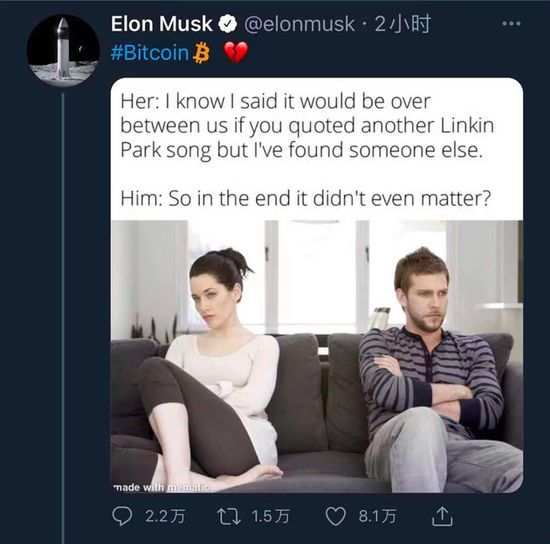
Task: Click the #Bitcoin hashtag link
Action: tap(150, 53)
